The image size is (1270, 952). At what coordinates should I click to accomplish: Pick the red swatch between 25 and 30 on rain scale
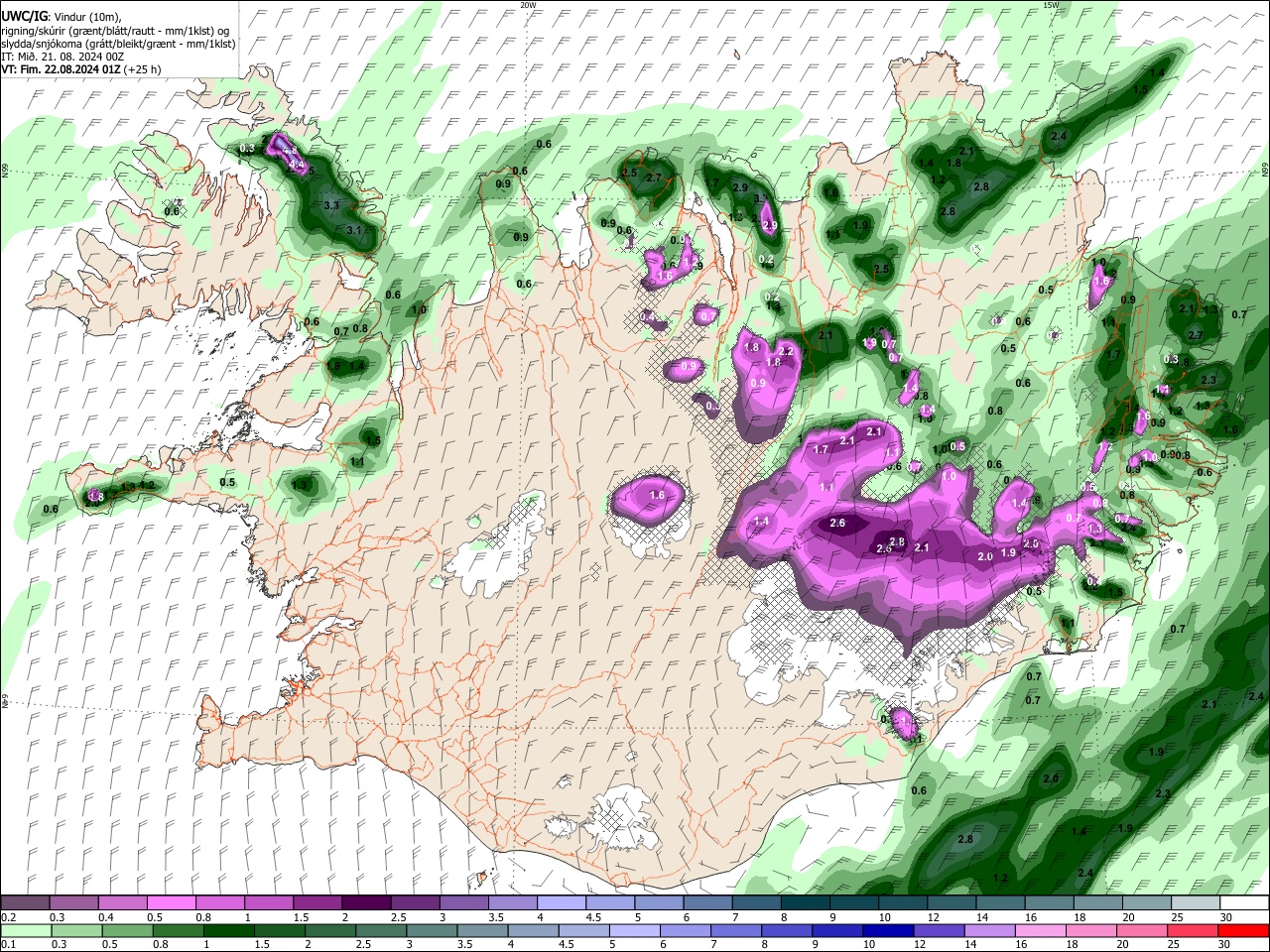[1195, 930]
